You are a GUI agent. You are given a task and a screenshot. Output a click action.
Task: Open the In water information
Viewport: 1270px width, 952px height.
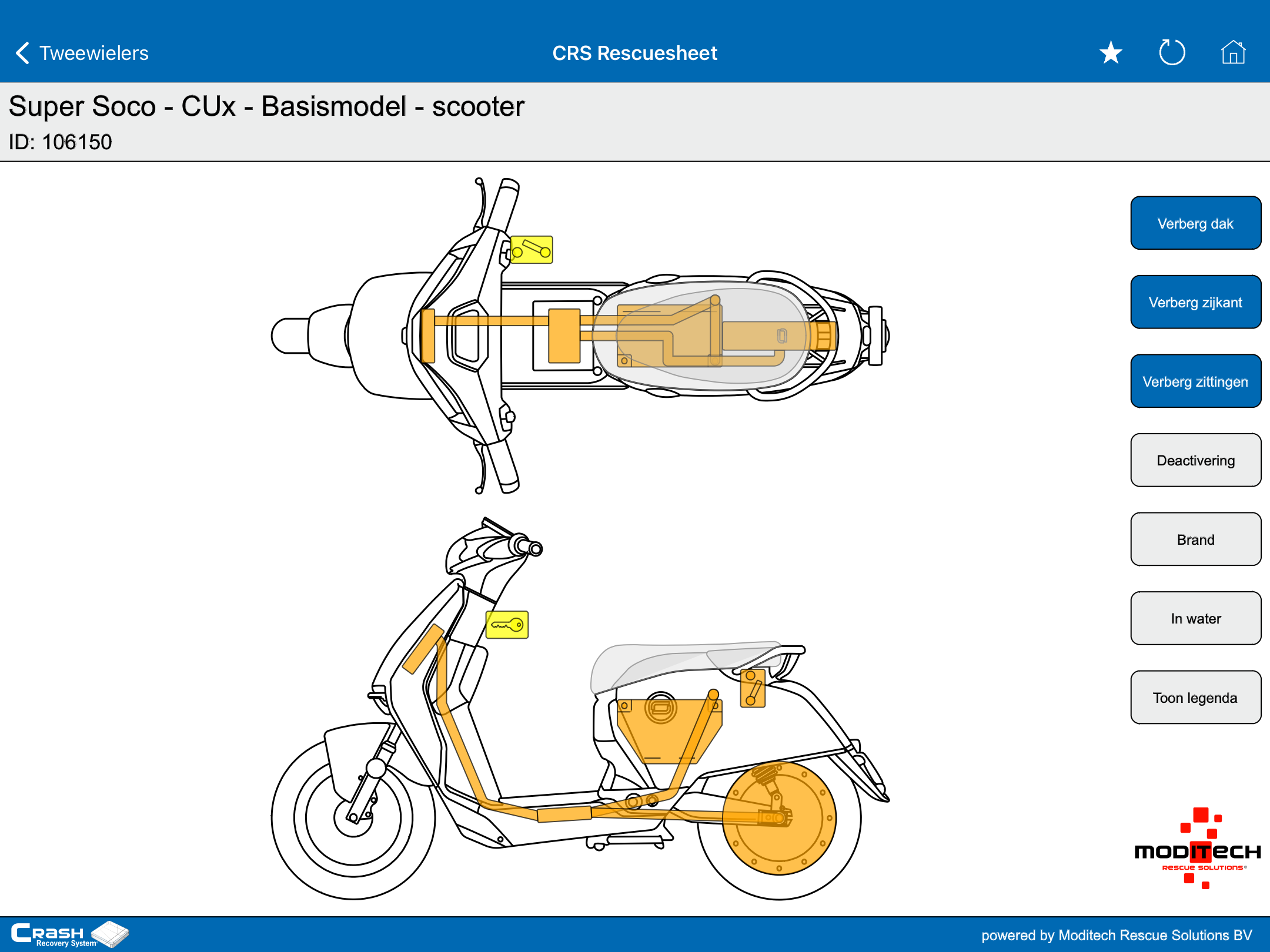click(x=1195, y=618)
